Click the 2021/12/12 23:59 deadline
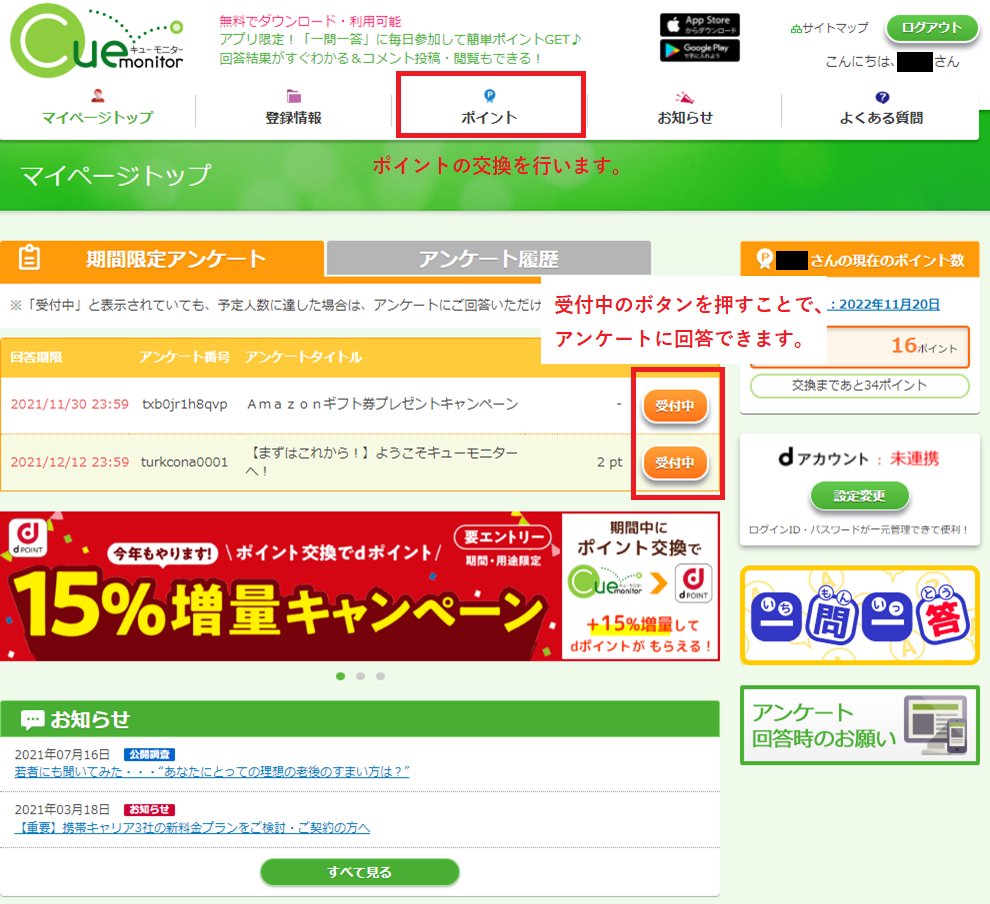The width and height of the screenshot is (990, 904). 69,462
